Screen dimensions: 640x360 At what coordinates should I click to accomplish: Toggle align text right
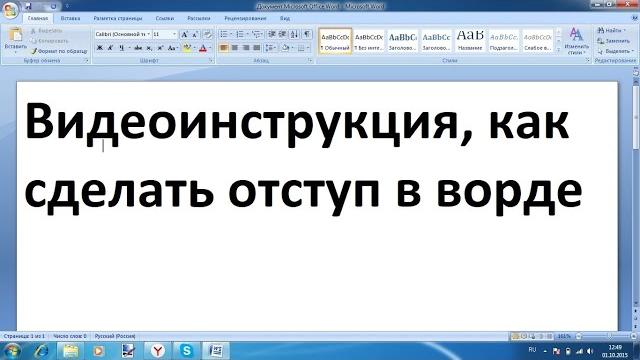click(x=246, y=48)
